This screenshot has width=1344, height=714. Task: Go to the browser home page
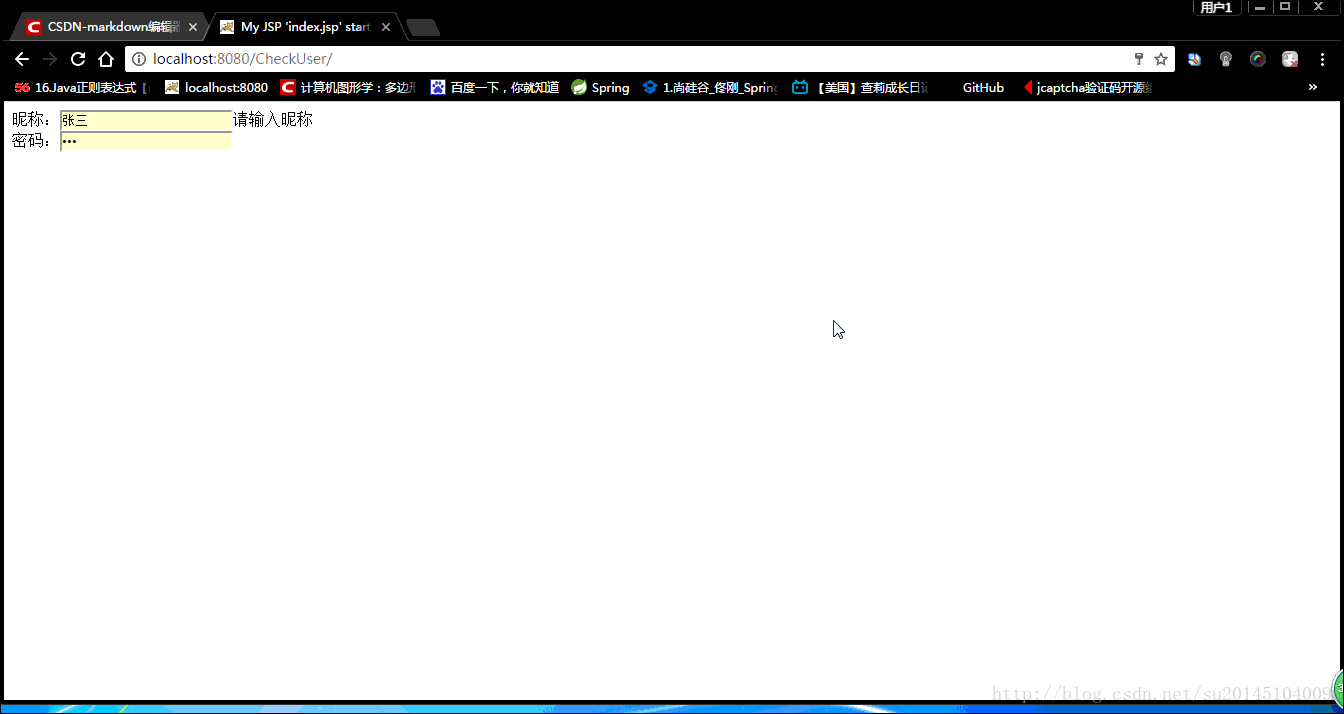point(106,59)
